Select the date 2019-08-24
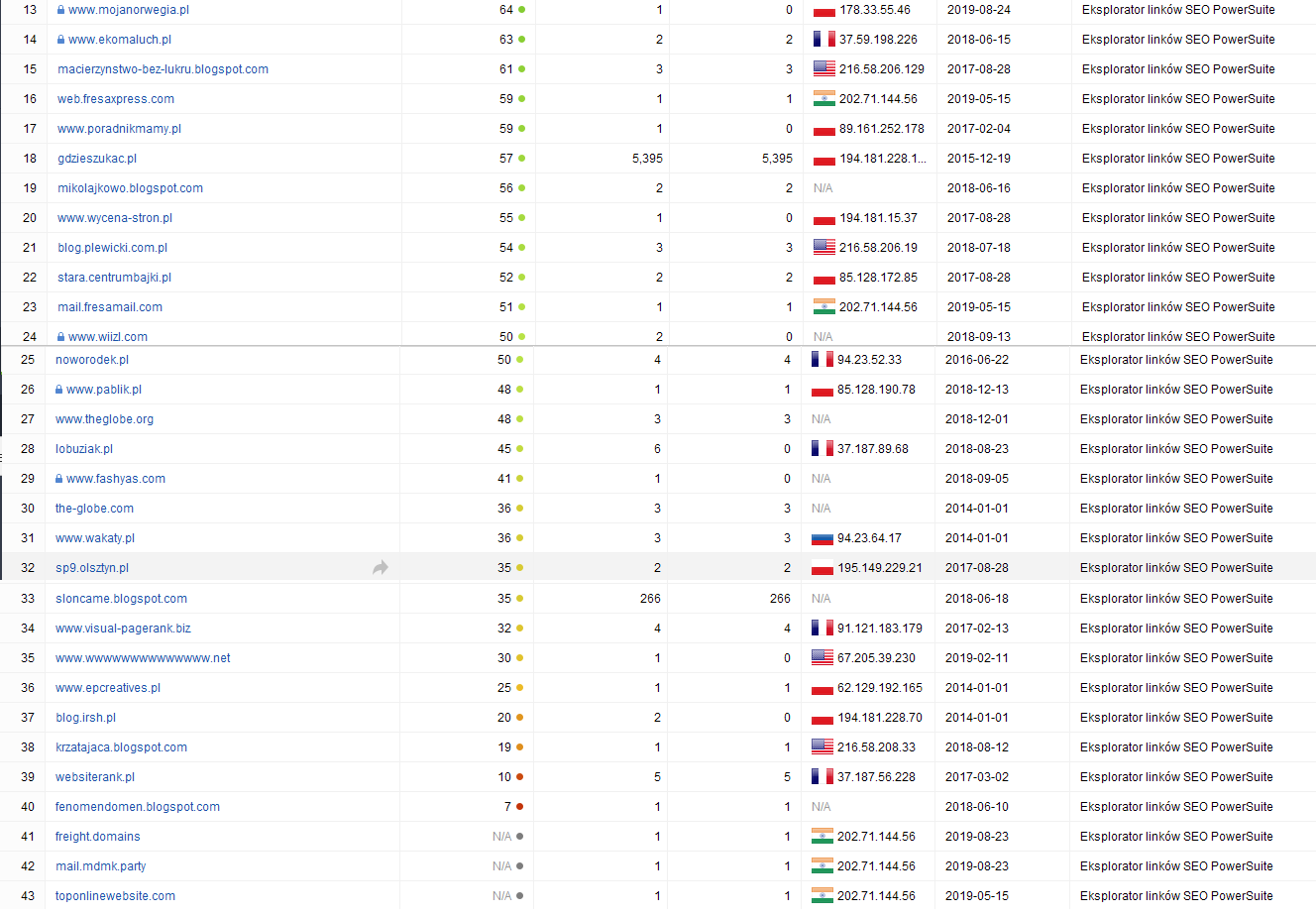The image size is (1316, 916). (x=979, y=10)
